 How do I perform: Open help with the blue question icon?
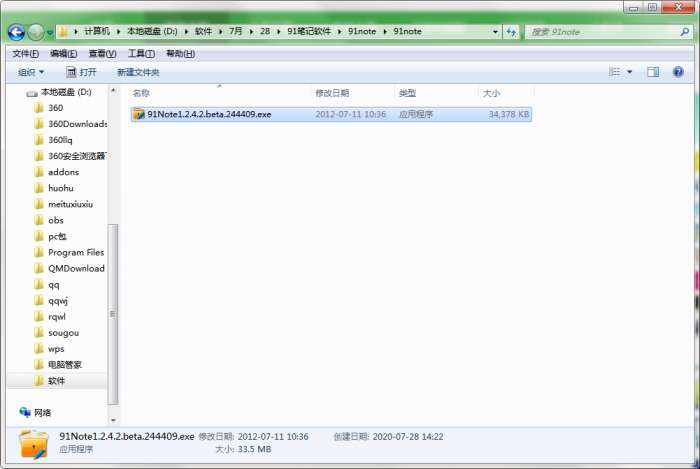click(x=678, y=72)
